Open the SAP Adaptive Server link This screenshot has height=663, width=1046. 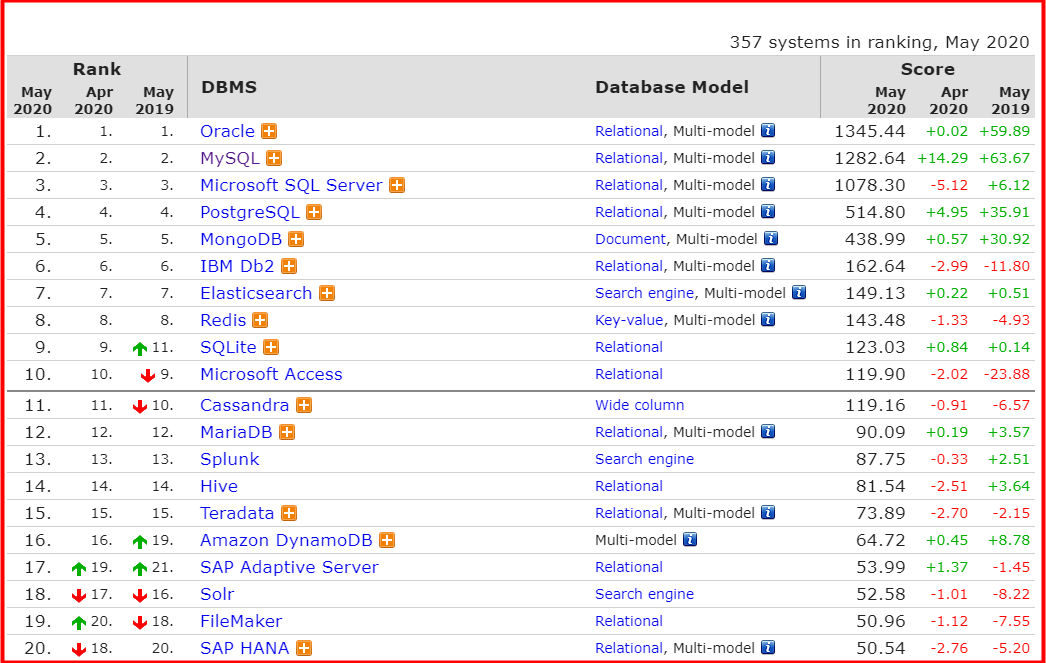pyautogui.click(x=290, y=568)
